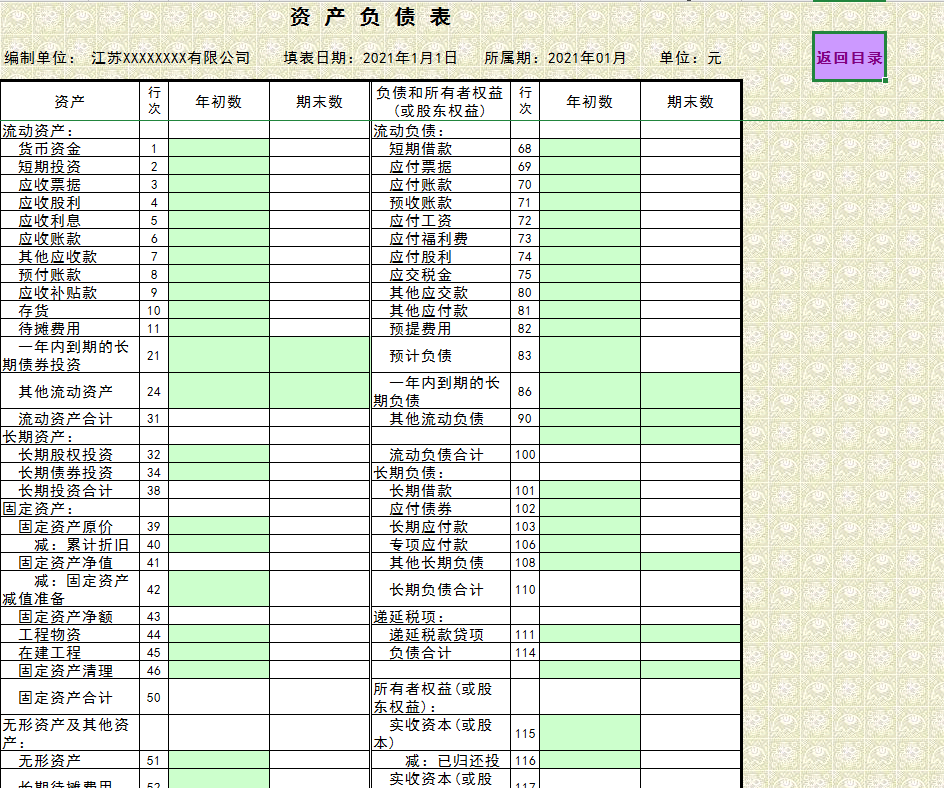The height and width of the screenshot is (788, 944).
Task: Click the 预收账款 年初数 cell
Action: [588, 202]
